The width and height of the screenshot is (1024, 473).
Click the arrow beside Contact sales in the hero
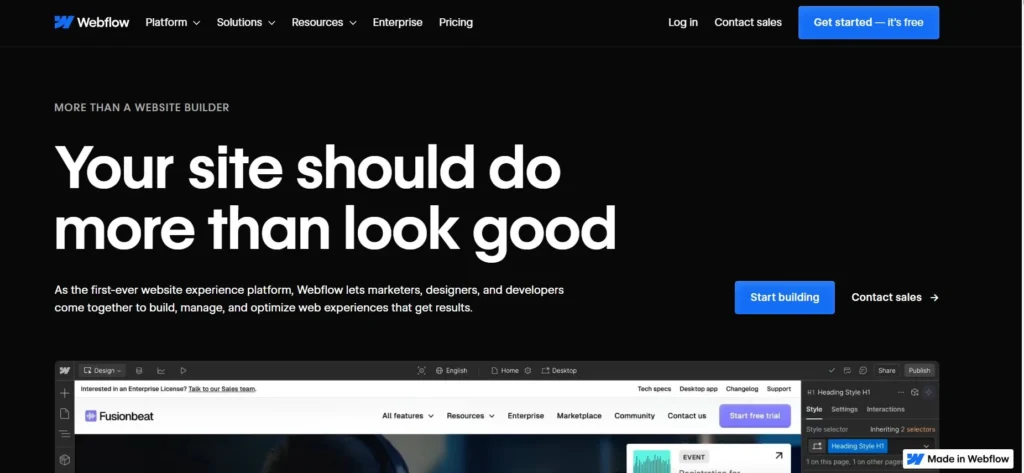pos(935,297)
